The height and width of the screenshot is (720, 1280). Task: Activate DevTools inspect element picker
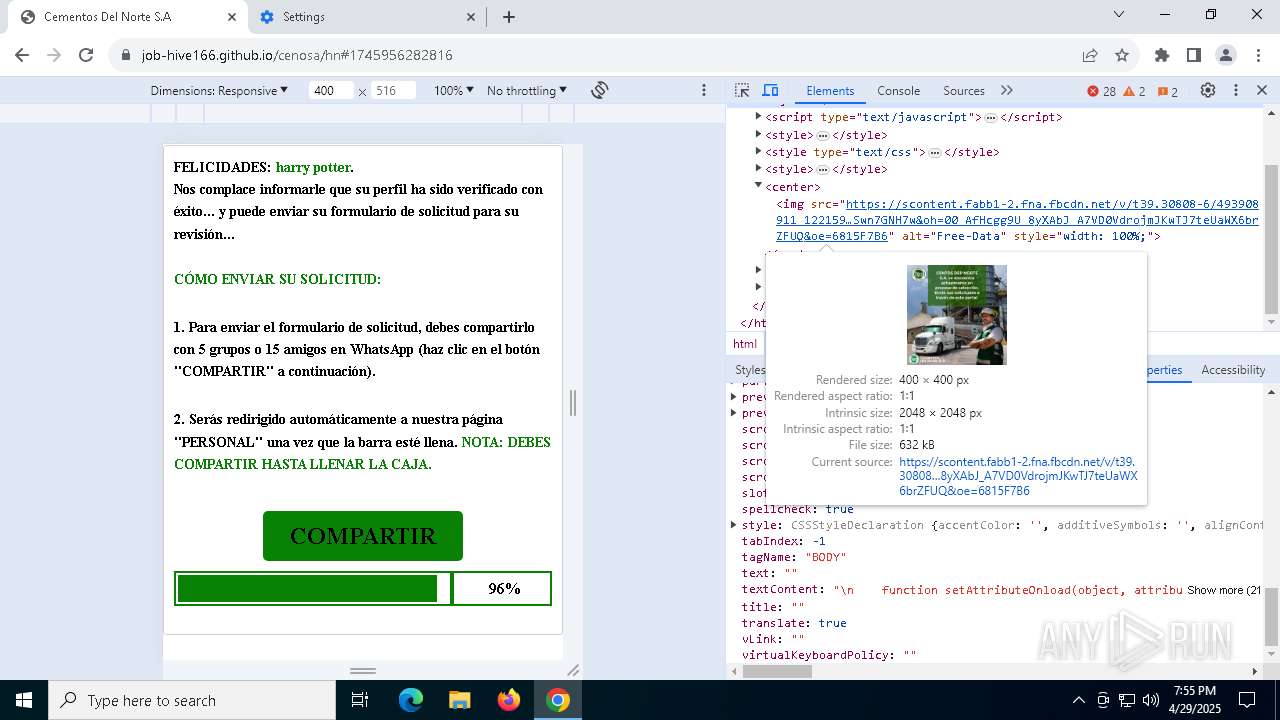[x=742, y=90]
